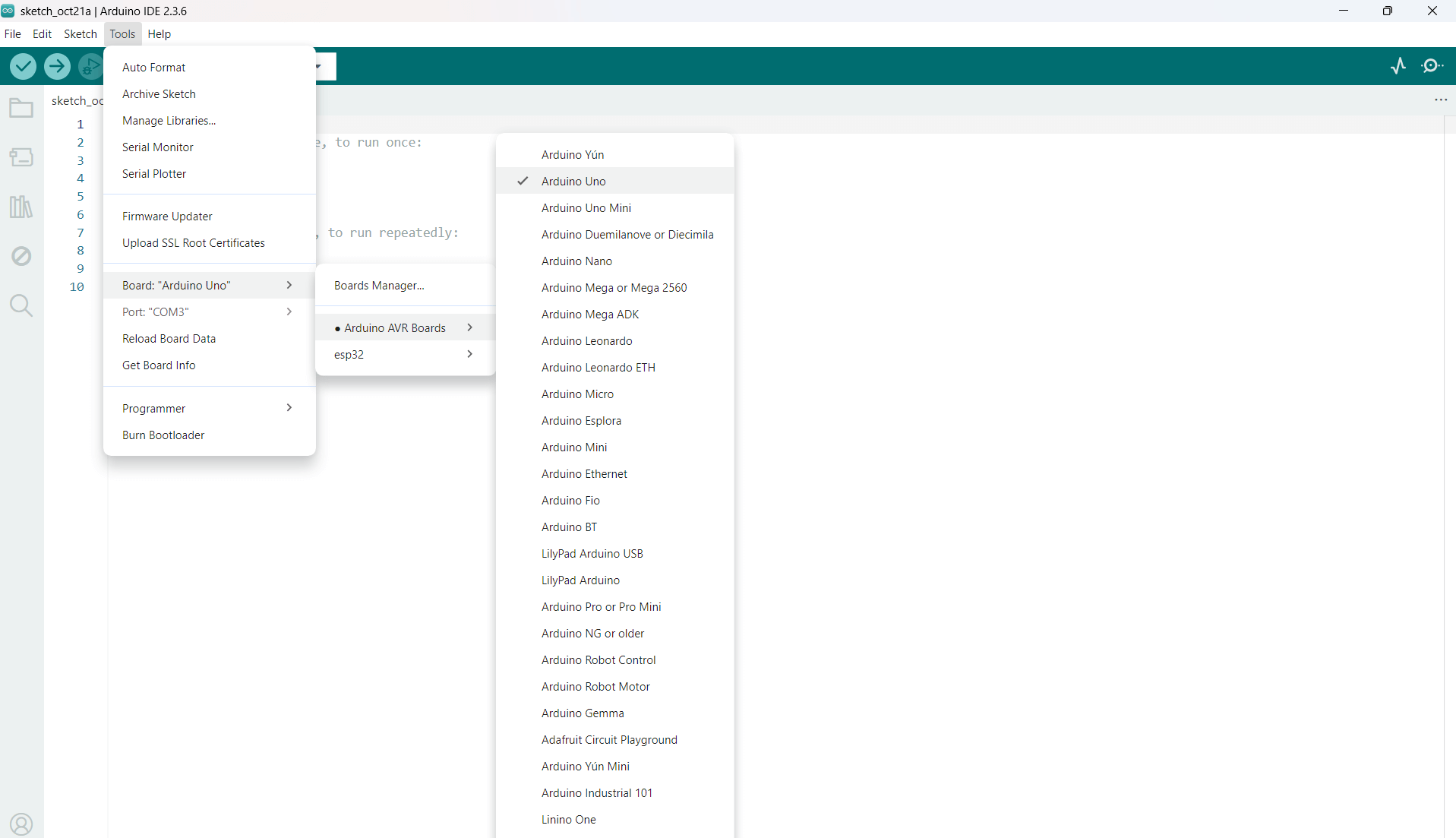Open Library Manager books icon in sidebar
Image resolution: width=1456 pixels, height=838 pixels.
point(21,207)
